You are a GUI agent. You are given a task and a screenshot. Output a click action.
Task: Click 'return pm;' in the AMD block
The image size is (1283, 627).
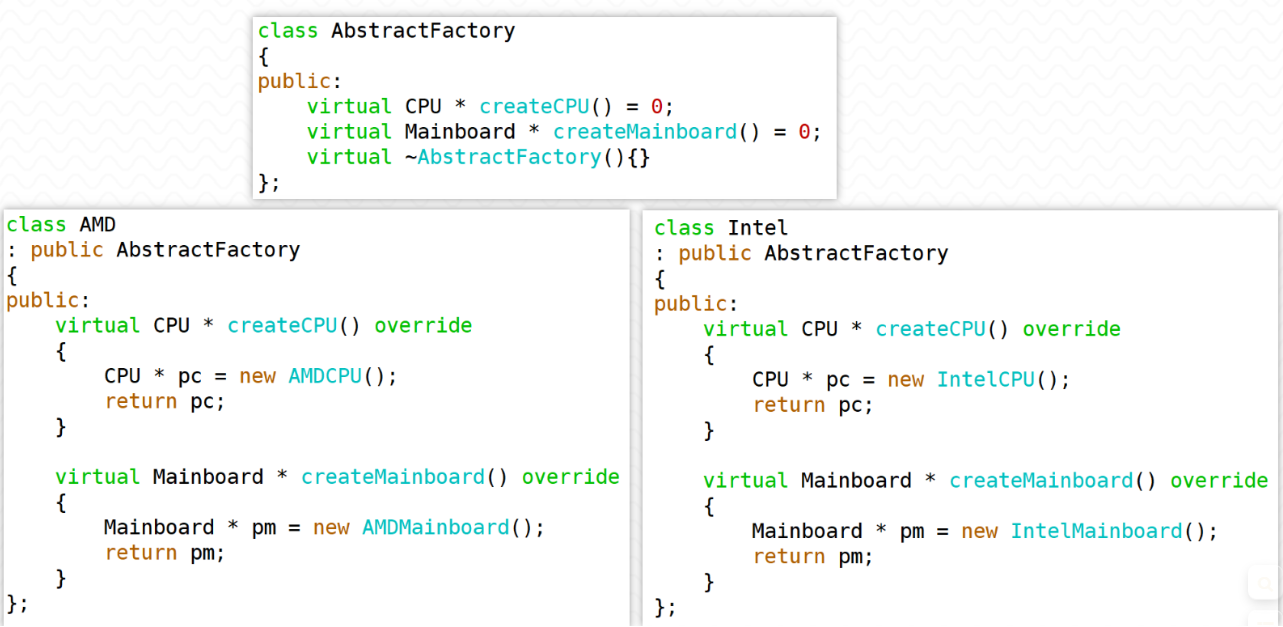[165, 552]
